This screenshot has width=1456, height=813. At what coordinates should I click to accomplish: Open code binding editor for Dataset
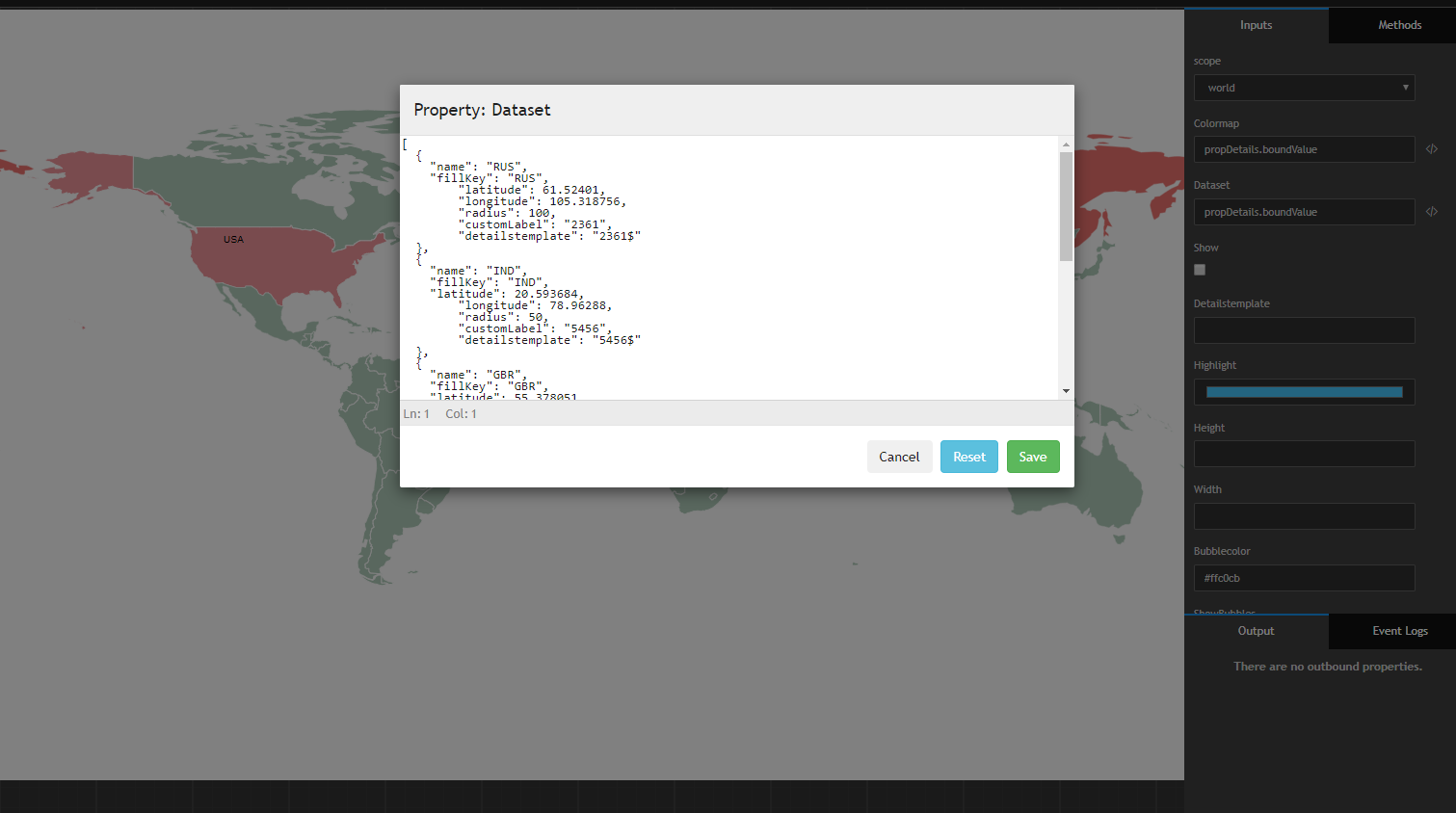click(1432, 211)
